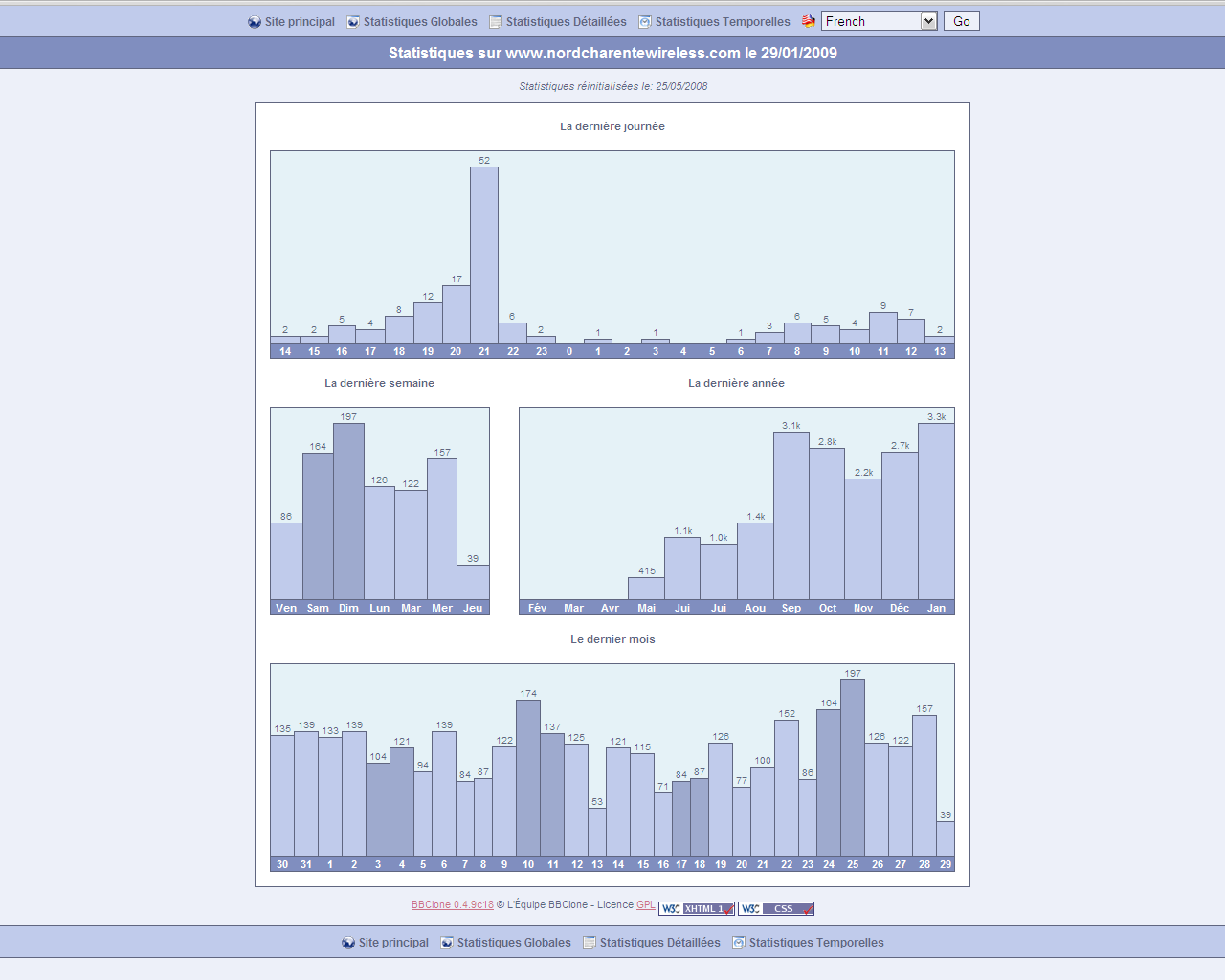Viewport: 1225px width, 980px height.
Task: Open the GPL licence link
Action: coord(646,904)
